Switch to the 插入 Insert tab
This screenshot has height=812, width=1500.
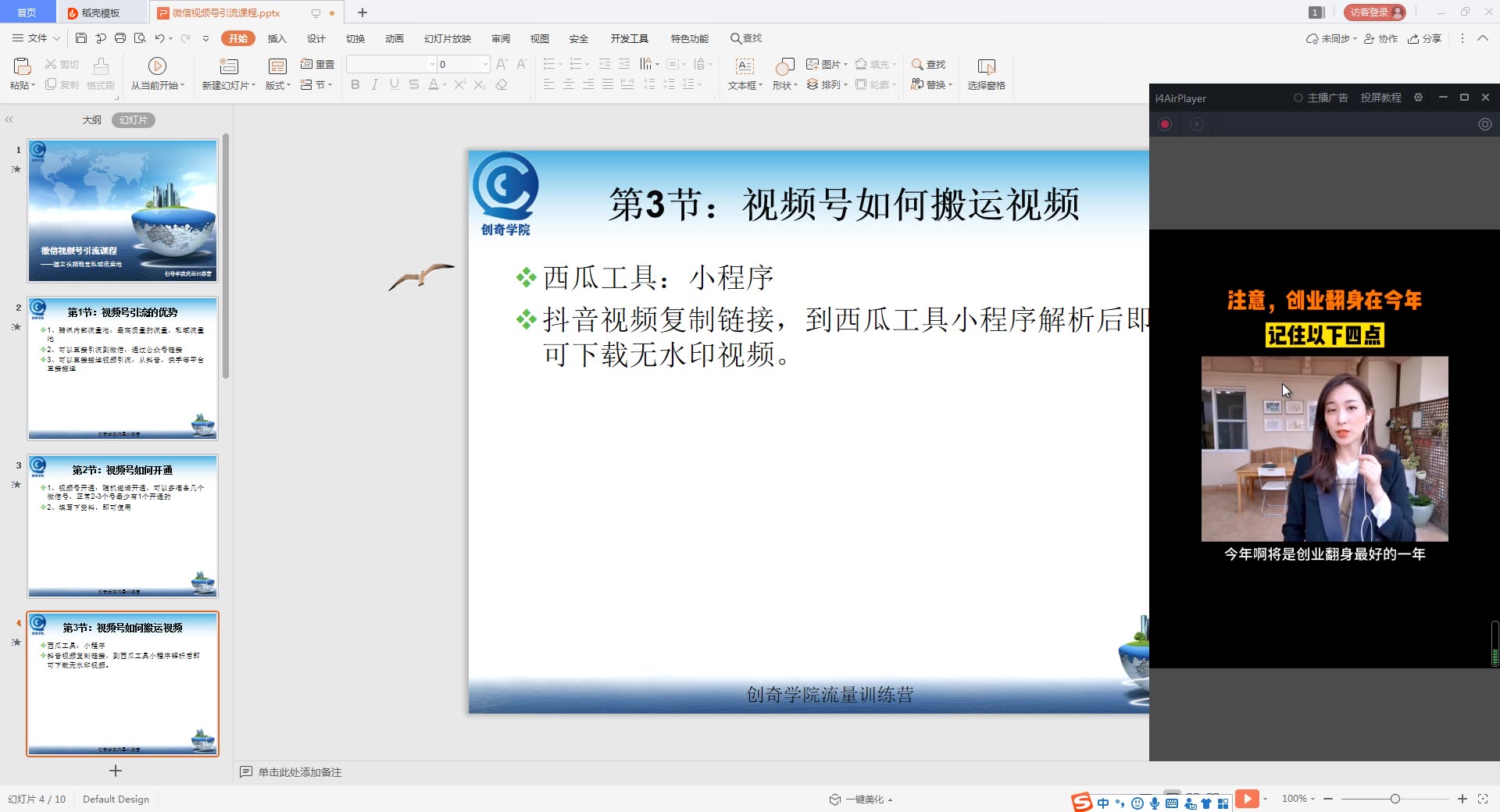(x=277, y=38)
